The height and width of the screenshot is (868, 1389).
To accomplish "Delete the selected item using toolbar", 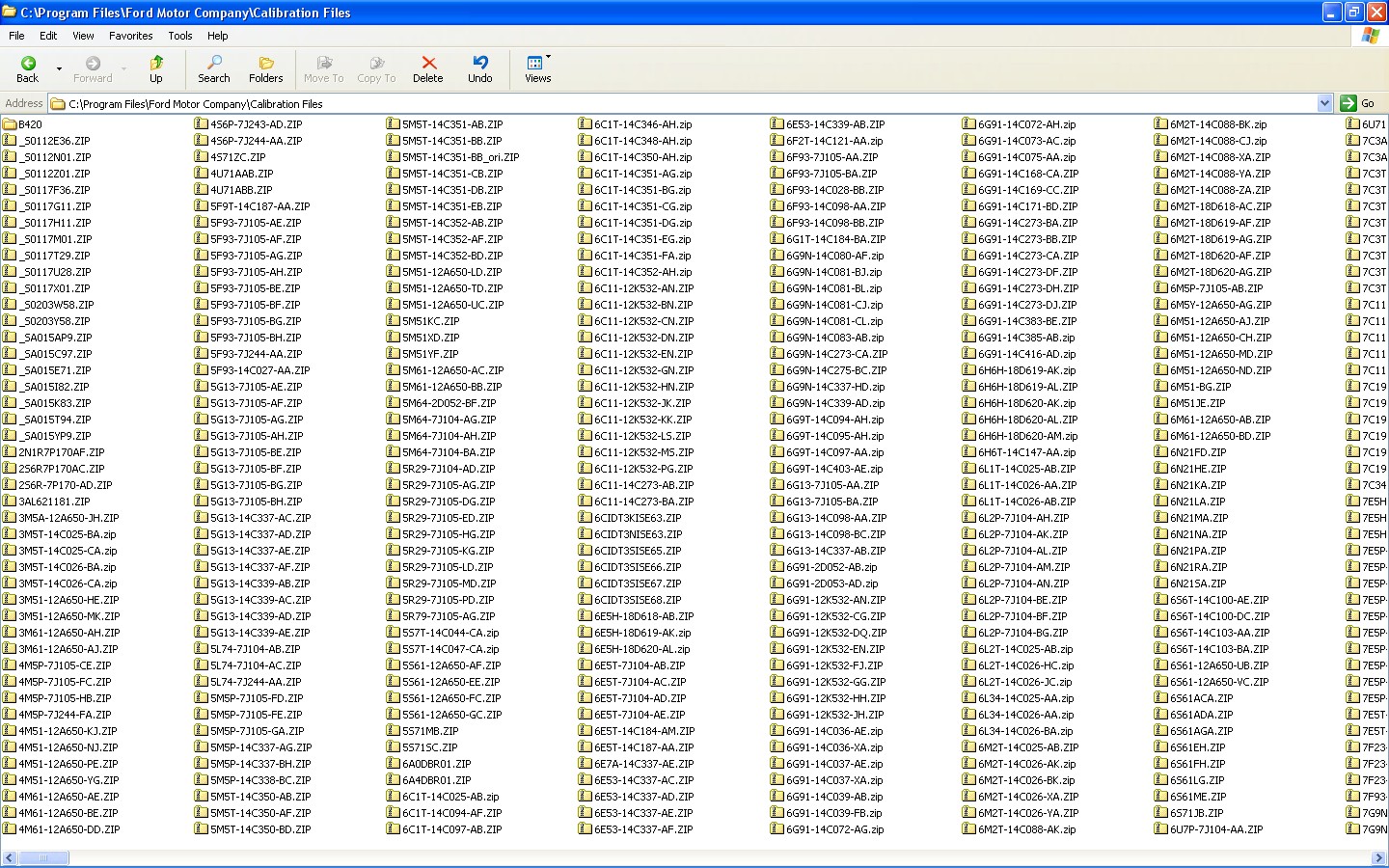I will click(x=428, y=69).
